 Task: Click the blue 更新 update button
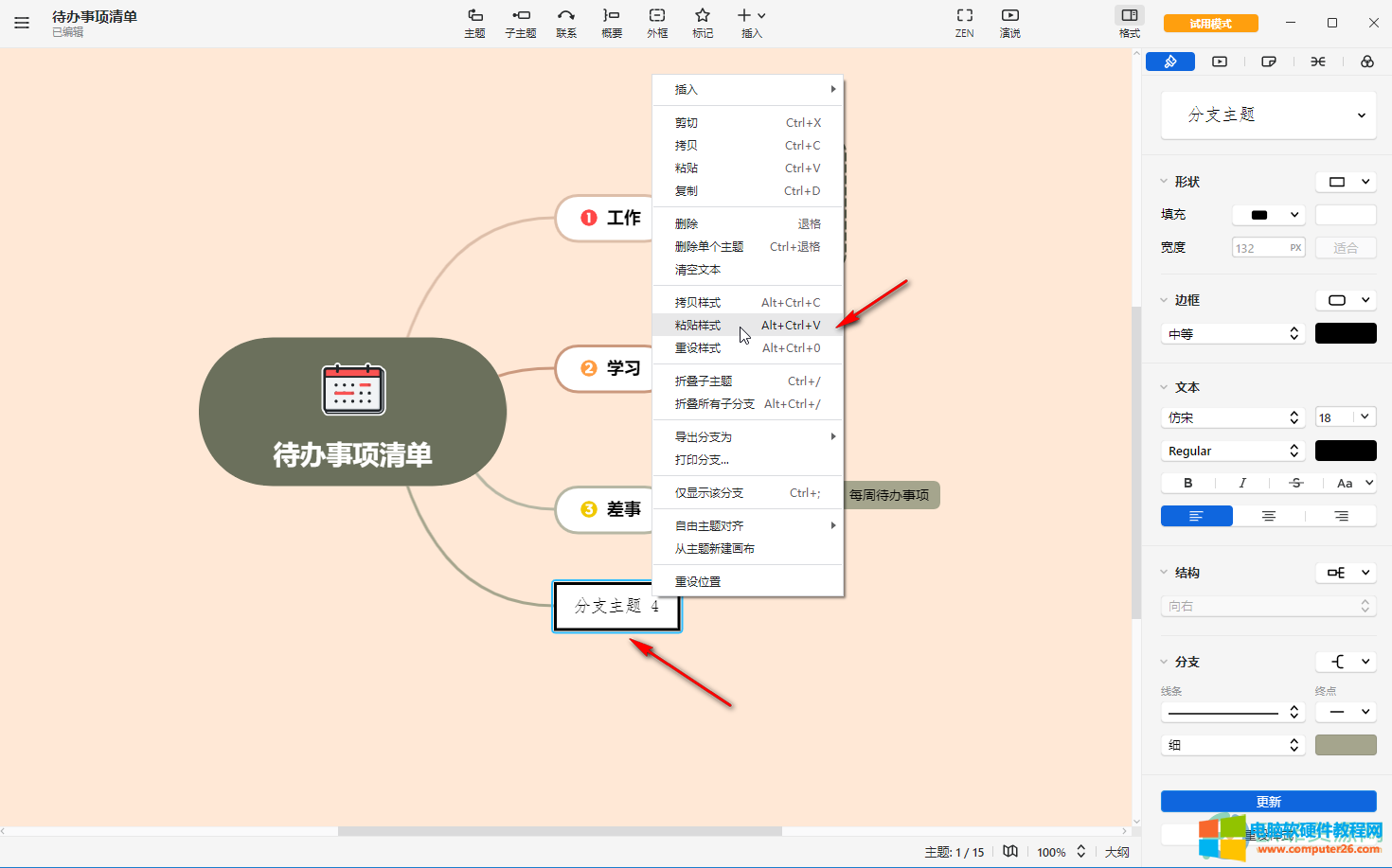coord(1269,802)
